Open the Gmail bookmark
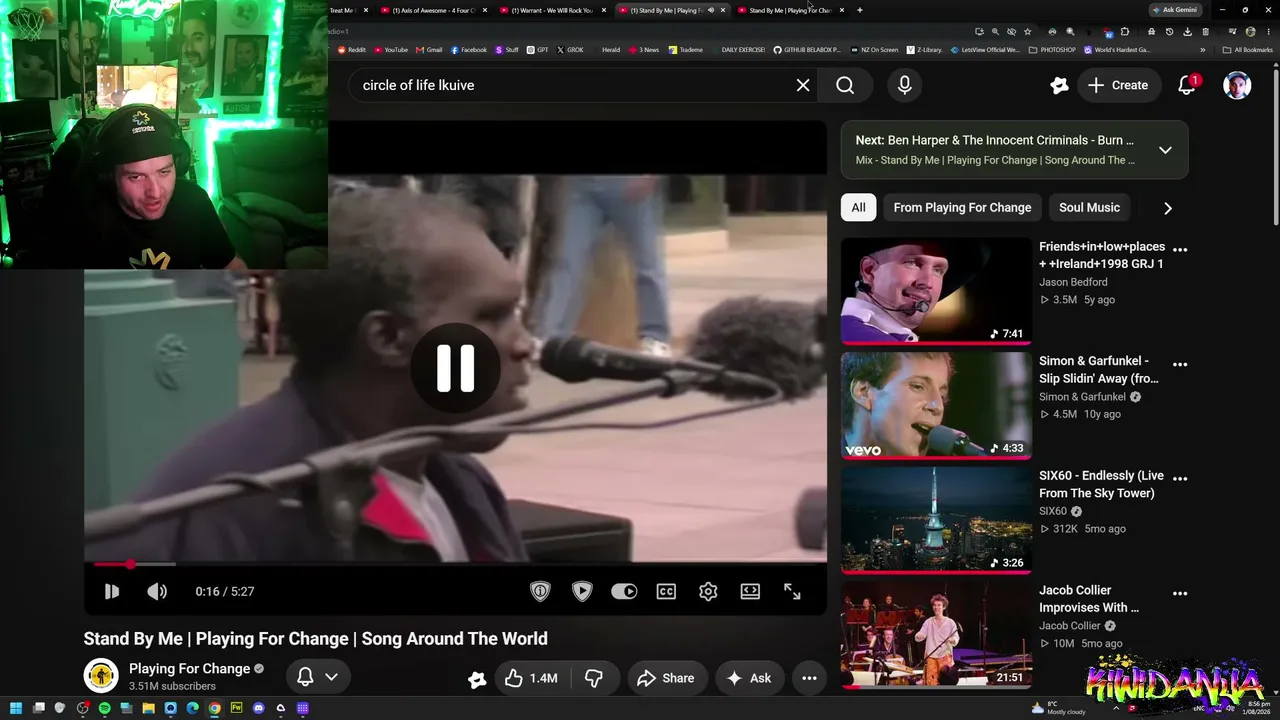The width and height of the screenshot is (1280, 720). (x=430, y=49)
